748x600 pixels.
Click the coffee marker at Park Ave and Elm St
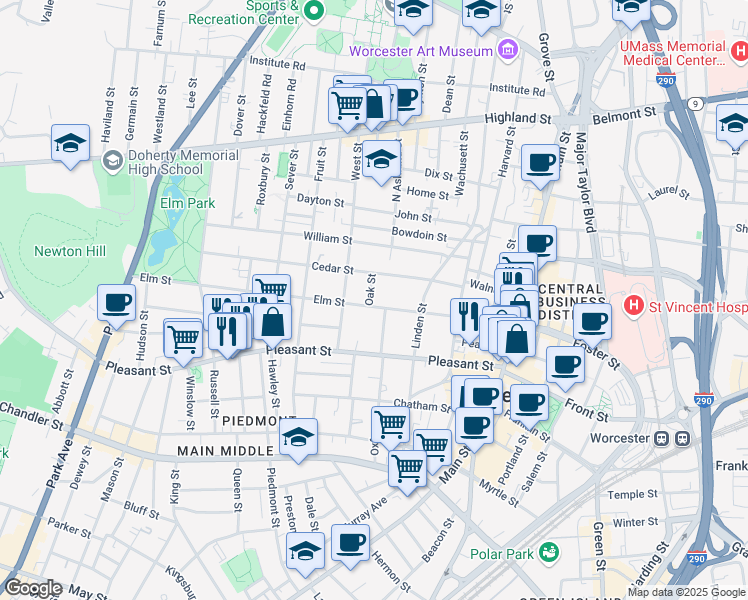tap(116, 303)
